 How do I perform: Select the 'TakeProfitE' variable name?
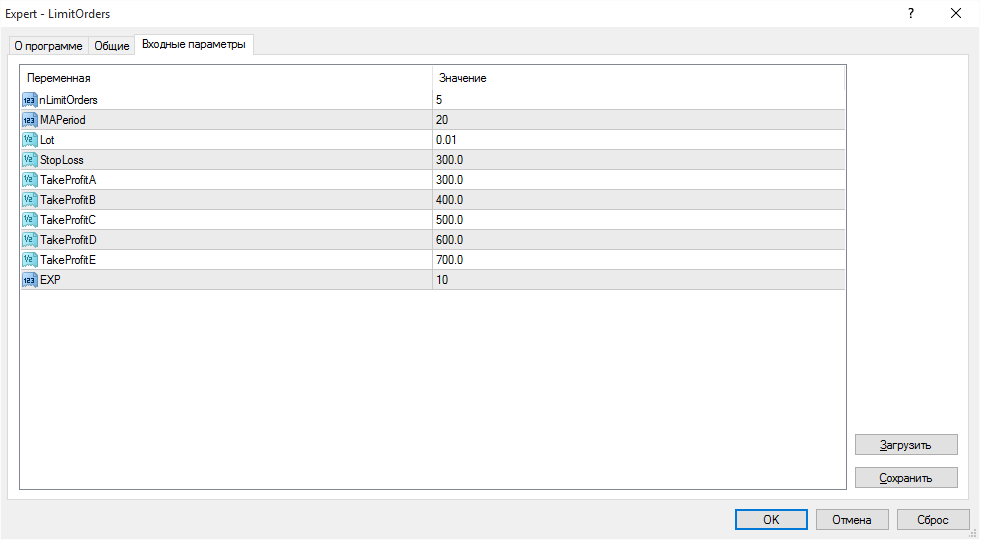pyautogui.click(x=68, y=260)
